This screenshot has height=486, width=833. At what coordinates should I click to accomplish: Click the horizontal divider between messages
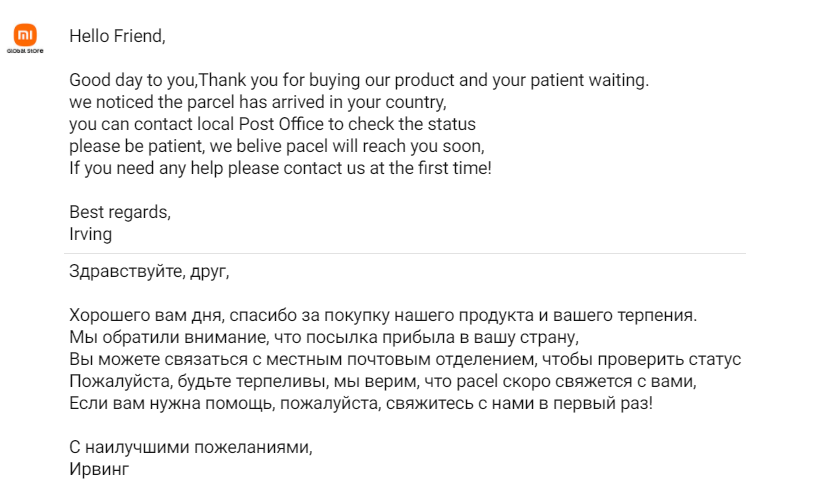click(405, 254)
